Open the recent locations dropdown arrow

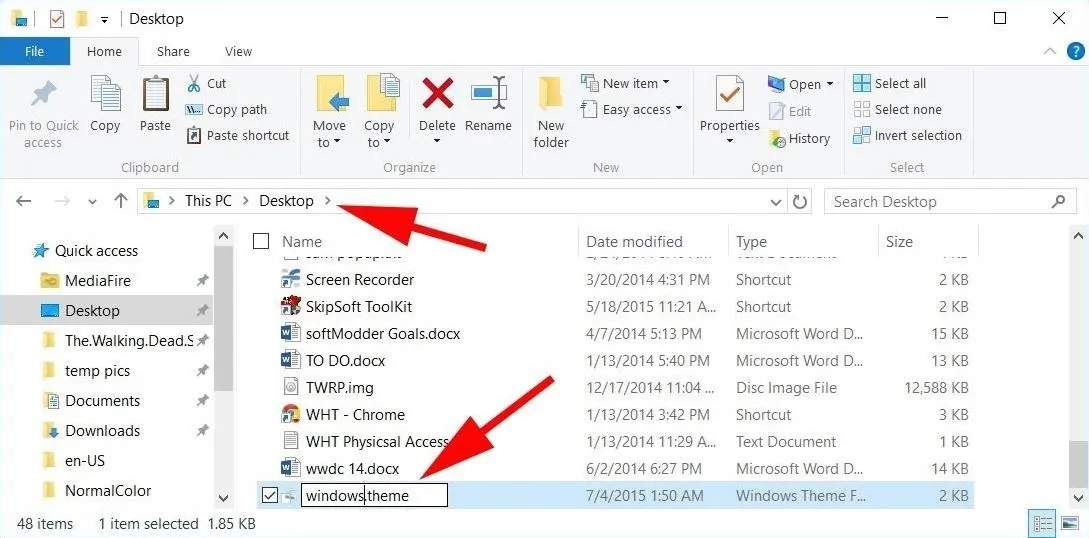[x=92, y=202]
